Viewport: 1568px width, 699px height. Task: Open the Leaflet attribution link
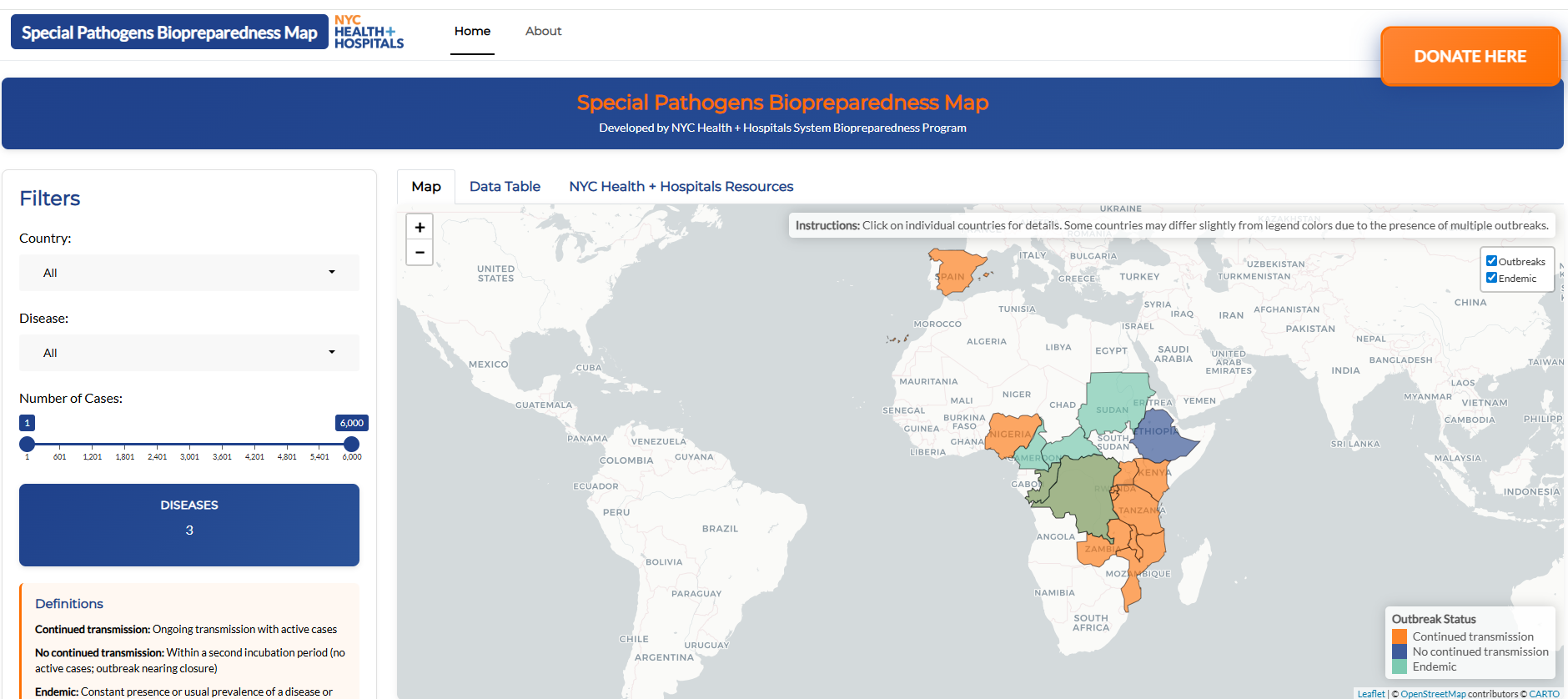(x=1370, y=694)
